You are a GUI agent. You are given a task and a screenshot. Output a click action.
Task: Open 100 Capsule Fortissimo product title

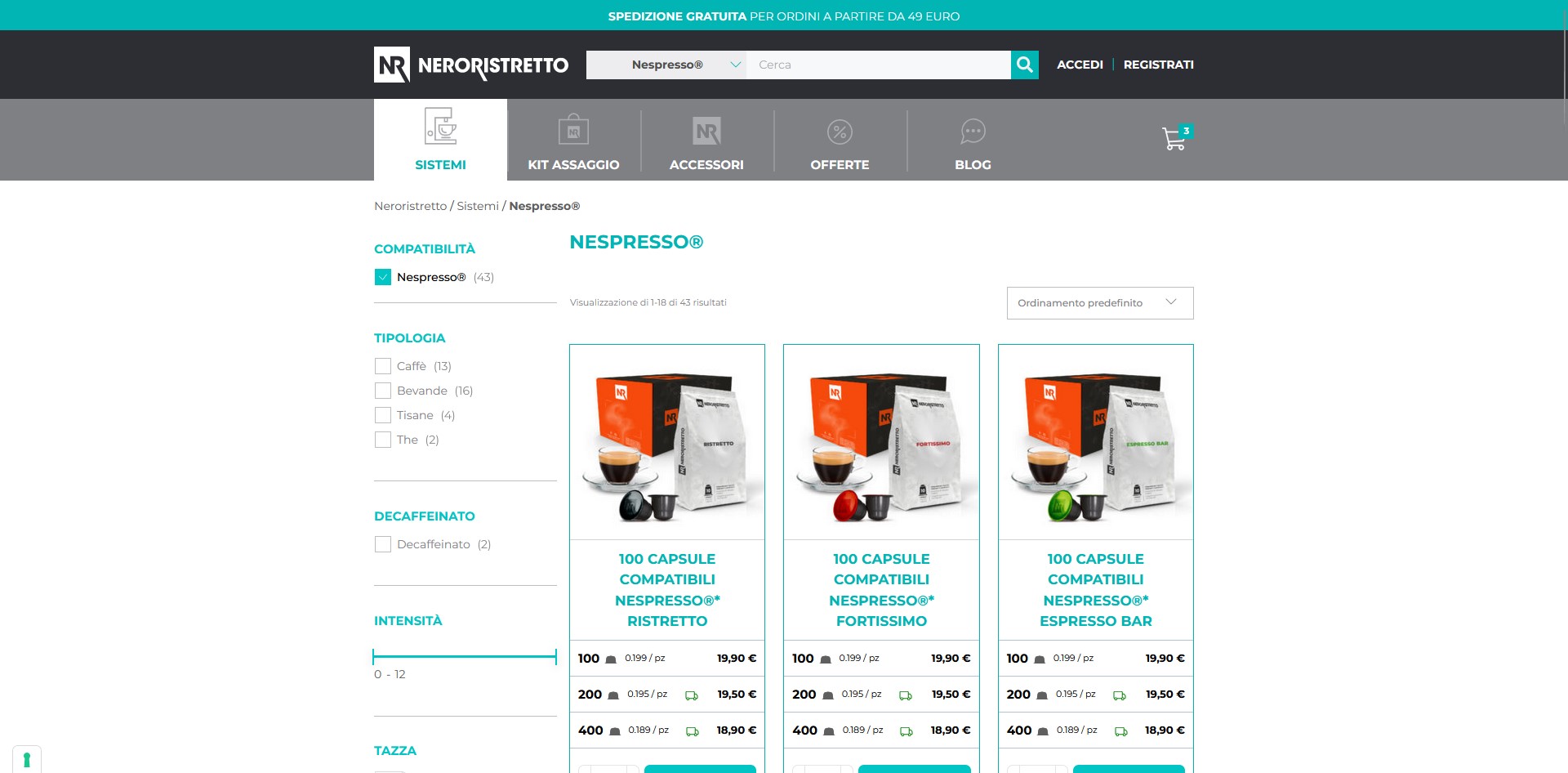click(x=881, y=590)
